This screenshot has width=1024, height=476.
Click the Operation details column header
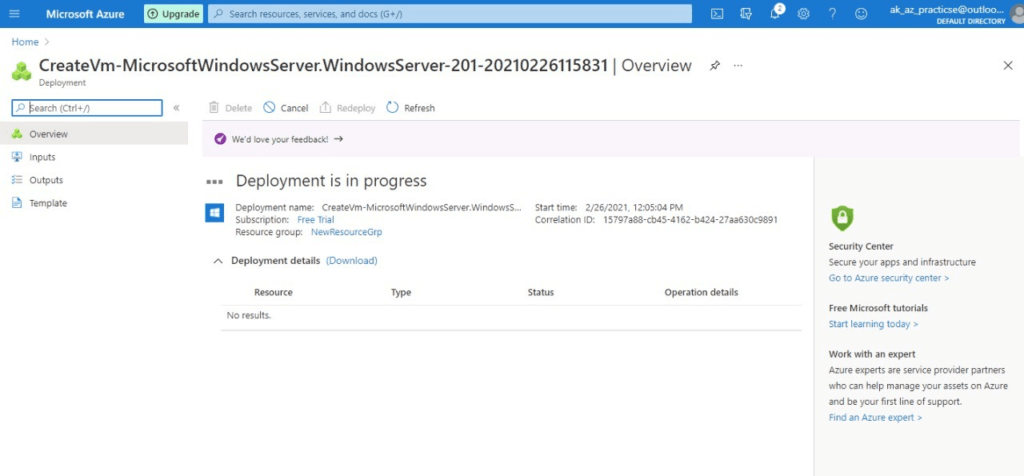[x=701, y=292]
